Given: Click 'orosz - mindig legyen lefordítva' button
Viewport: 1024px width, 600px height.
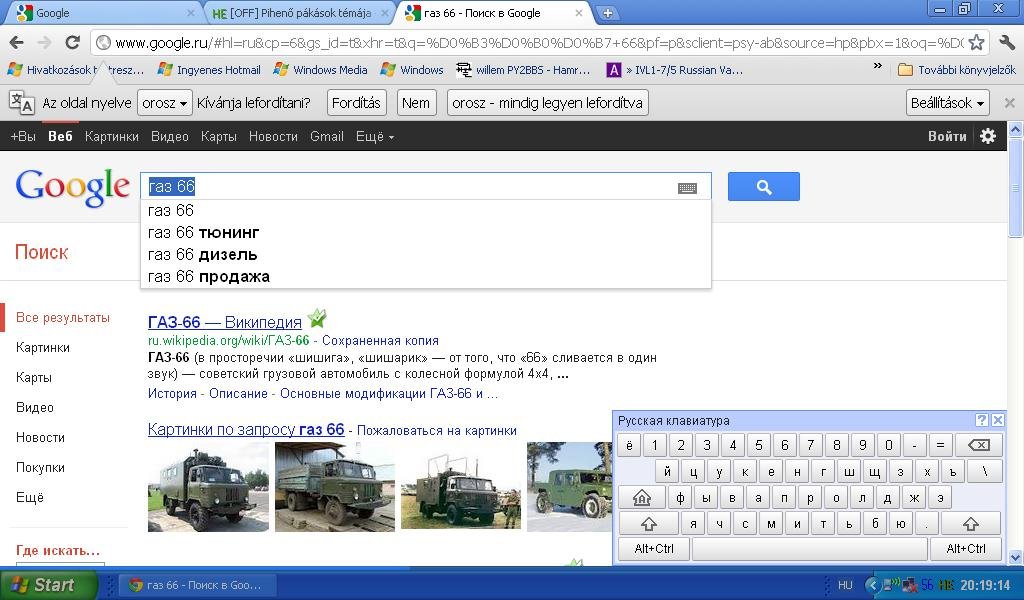Looking at the screenshot, I should tap(547, 103).
